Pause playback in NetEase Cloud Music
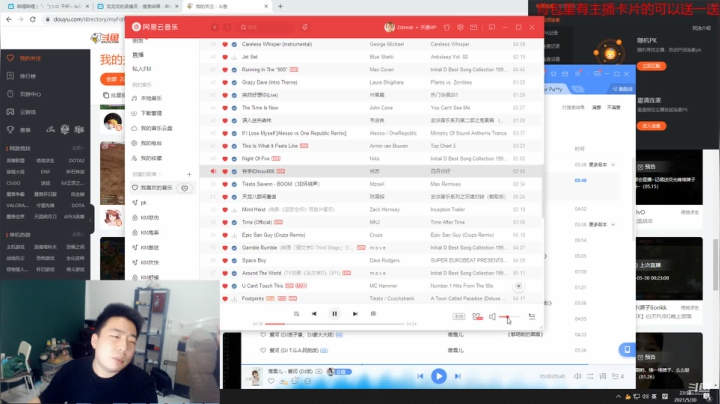 (334, 314)
